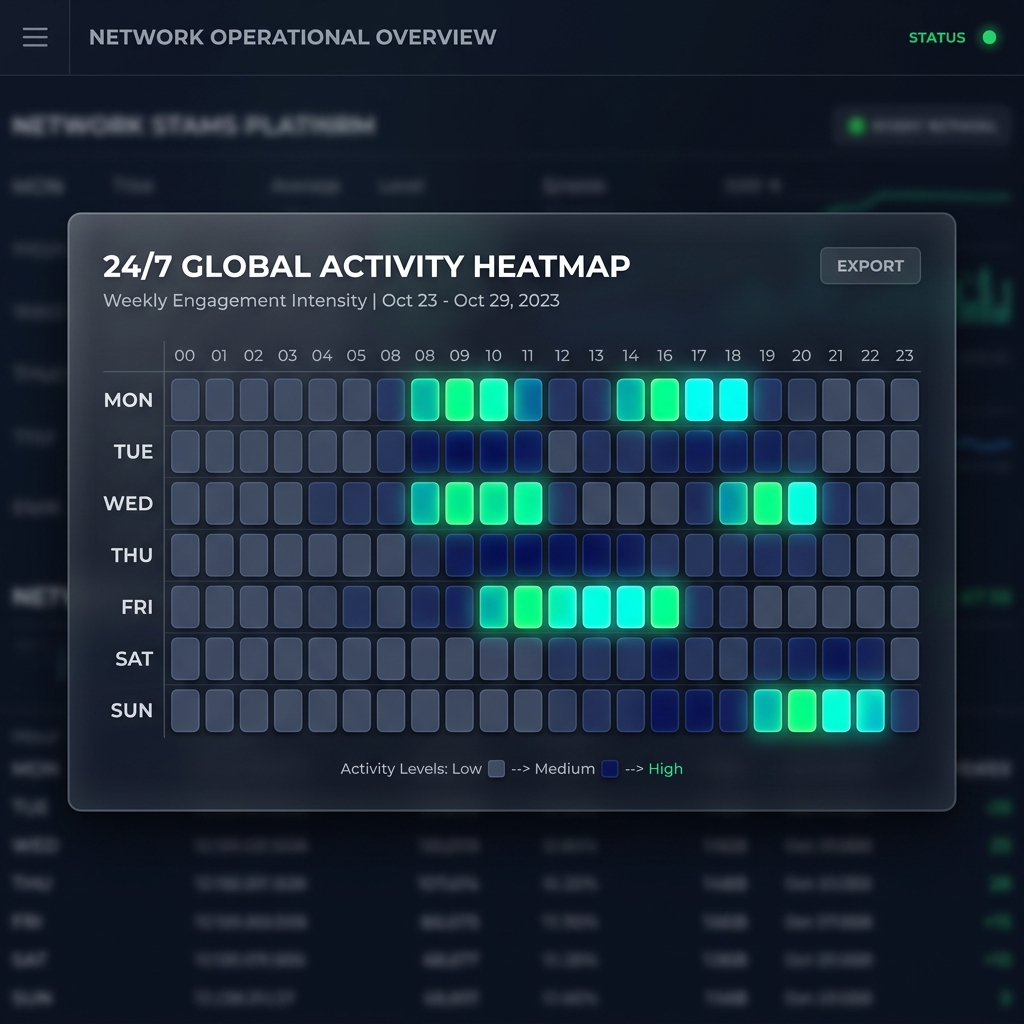Select the MON row label
Image resolution: width=1024 pixels, height=1024 pixels.
coord(128,399)
